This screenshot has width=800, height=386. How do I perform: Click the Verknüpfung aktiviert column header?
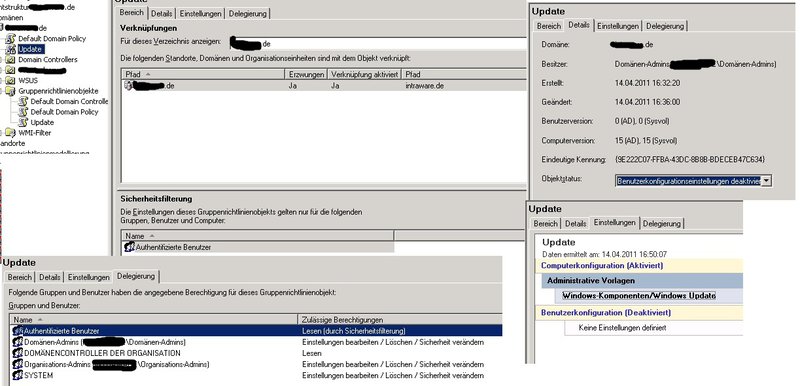pos(364,74)
